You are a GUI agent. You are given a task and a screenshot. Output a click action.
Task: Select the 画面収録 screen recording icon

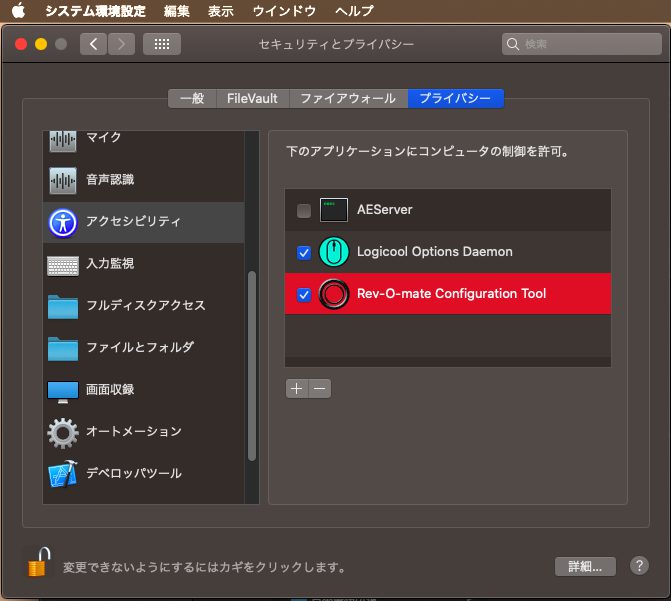coord(63,390)
